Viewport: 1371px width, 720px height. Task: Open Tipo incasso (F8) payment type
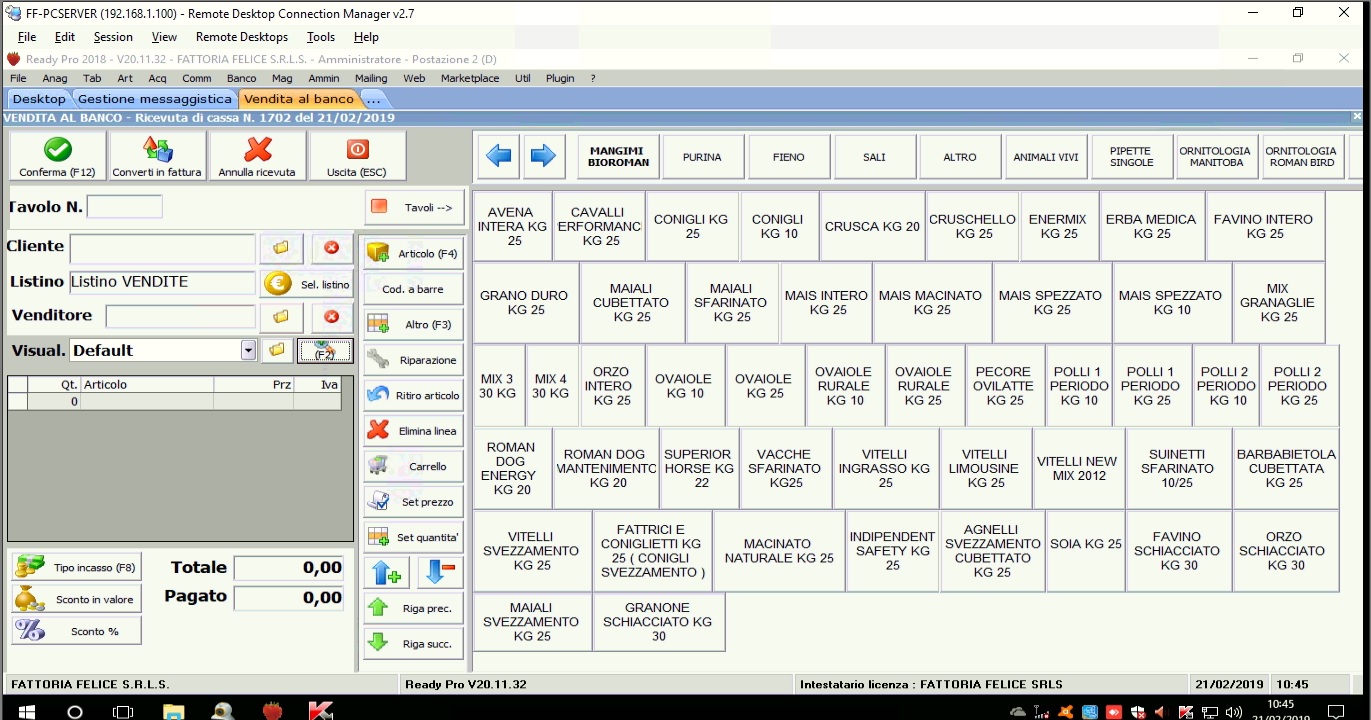[x=76, y=567]
